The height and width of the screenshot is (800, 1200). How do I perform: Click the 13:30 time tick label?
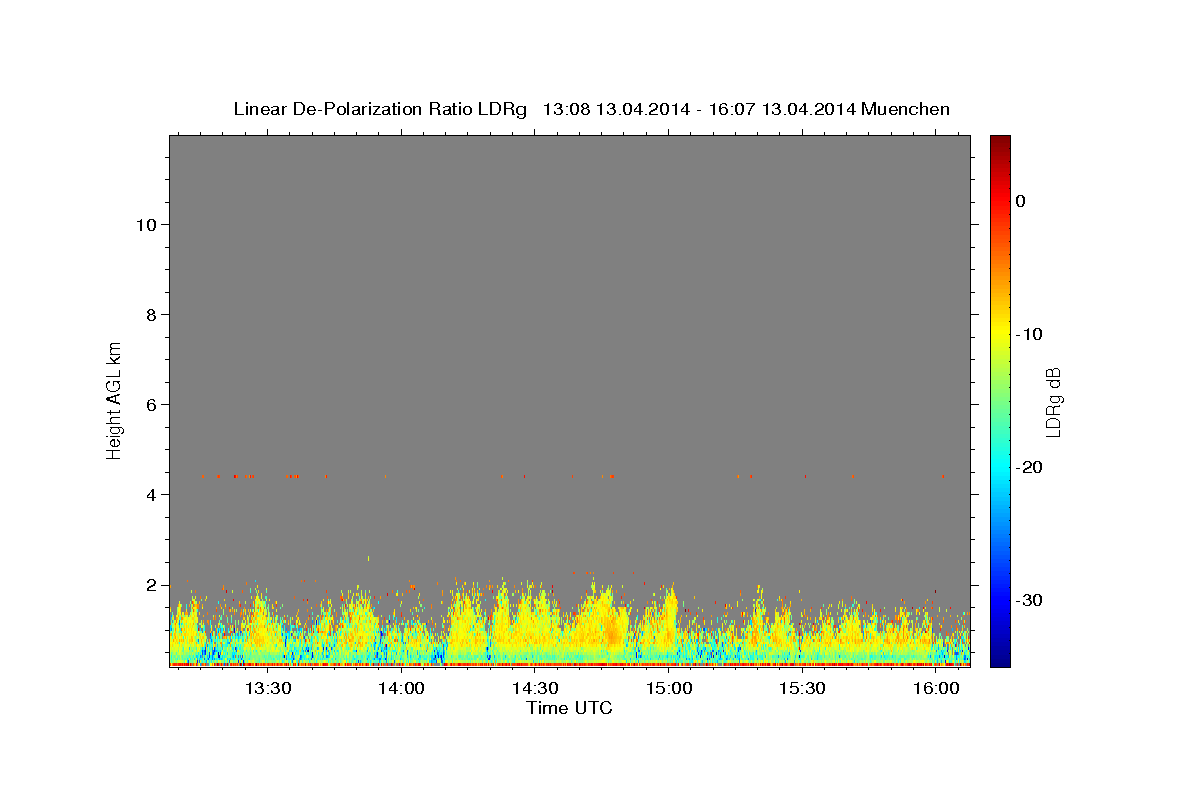[x=268, y=688]
